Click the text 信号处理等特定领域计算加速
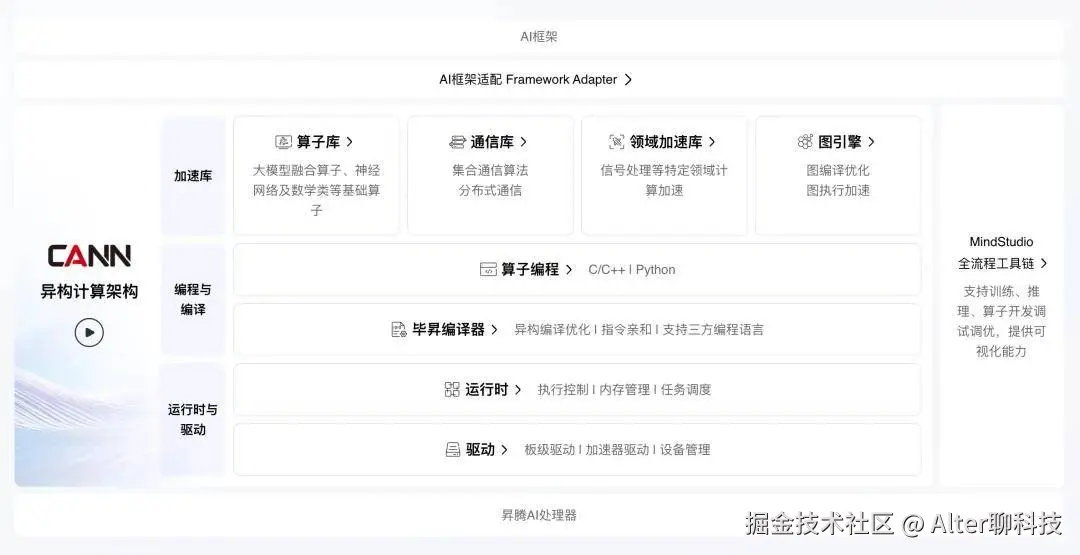The width and height of the screenshot is (1080, 555). tap(664, 180)
